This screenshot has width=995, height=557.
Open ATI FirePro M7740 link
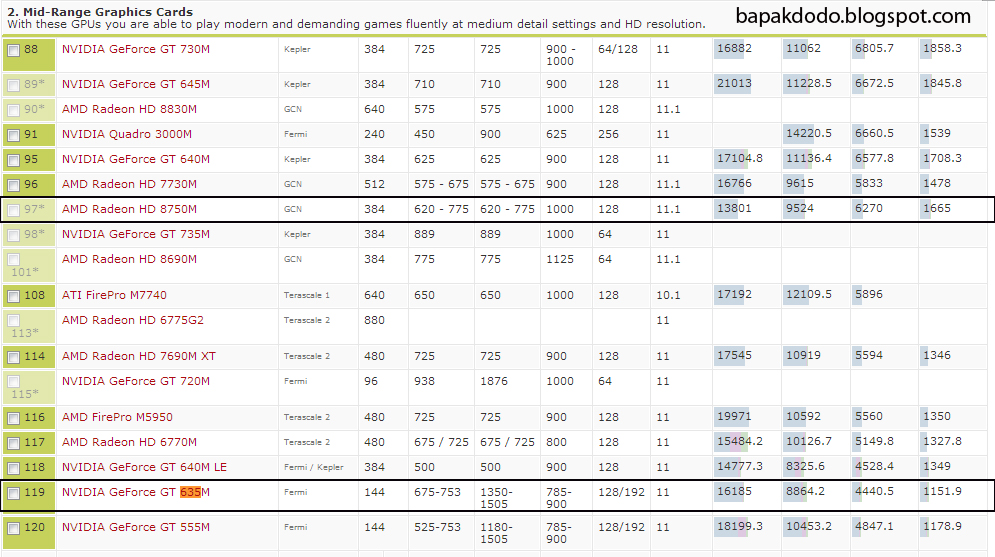tap(114, 295)
